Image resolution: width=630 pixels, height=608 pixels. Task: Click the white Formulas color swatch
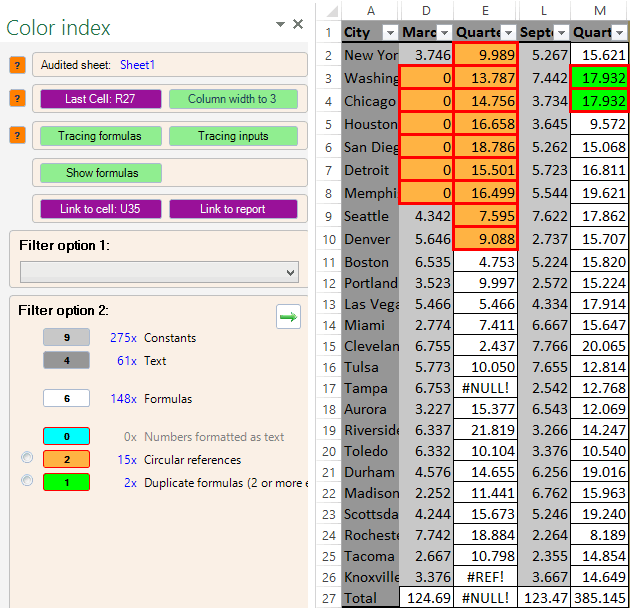click(x=66, y=398)
